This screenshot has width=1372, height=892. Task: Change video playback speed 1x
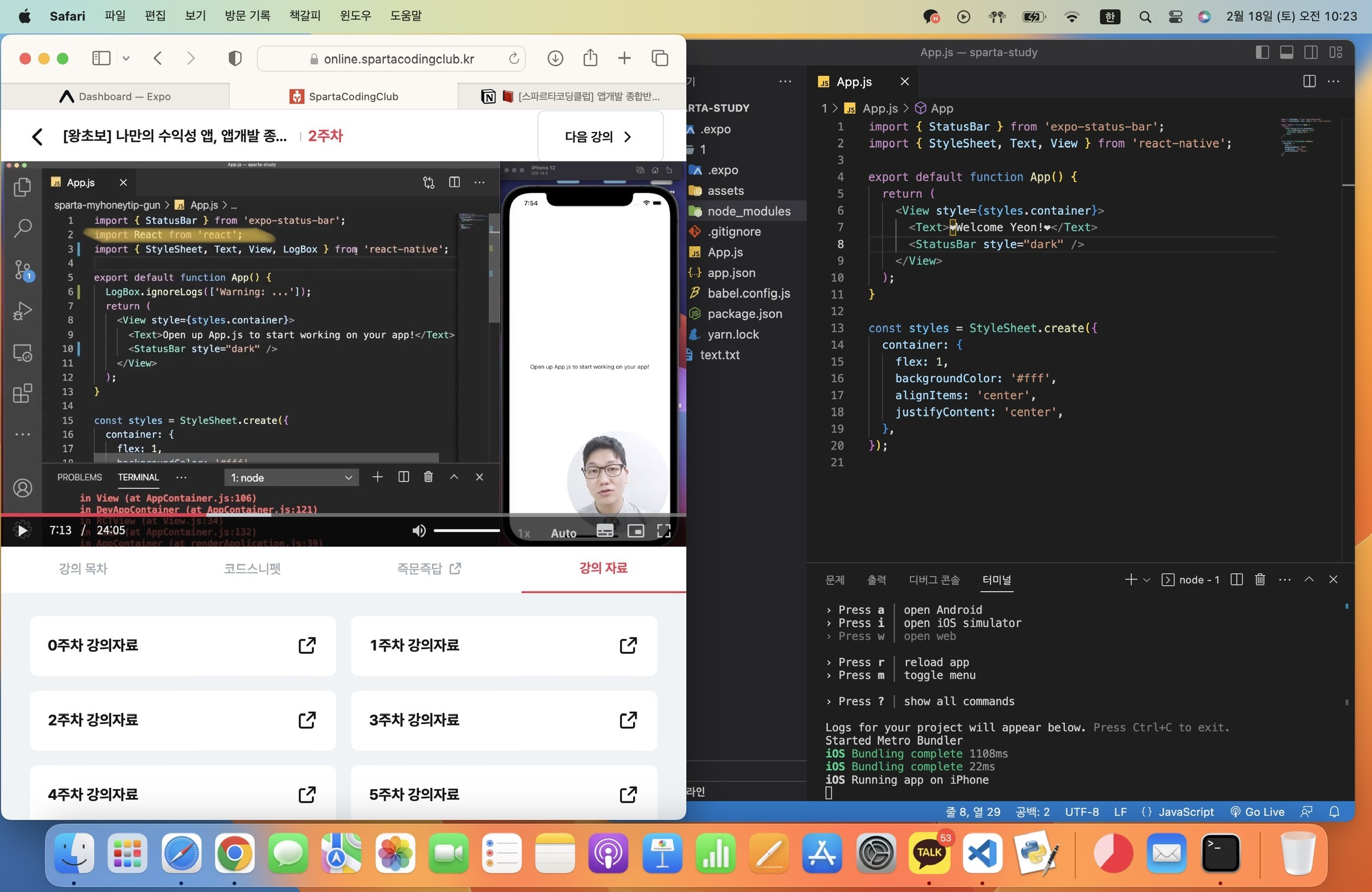(x=524, y=533)
